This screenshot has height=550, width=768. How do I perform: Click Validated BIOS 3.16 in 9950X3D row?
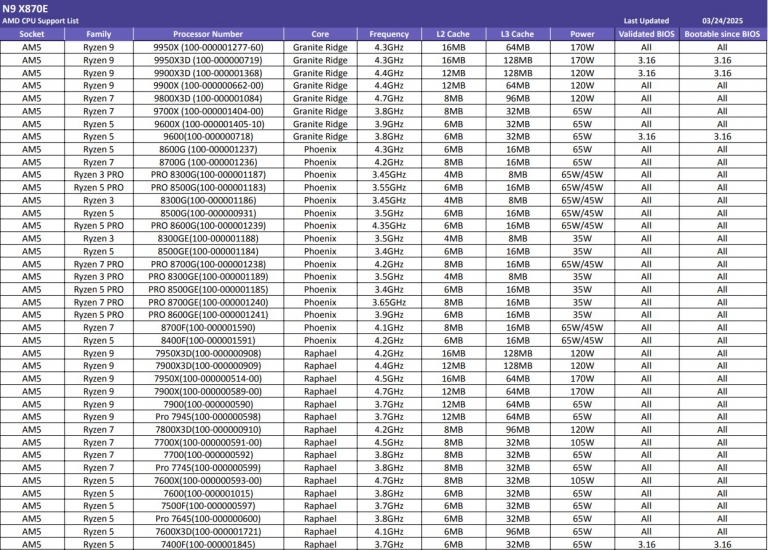point(647,60)
